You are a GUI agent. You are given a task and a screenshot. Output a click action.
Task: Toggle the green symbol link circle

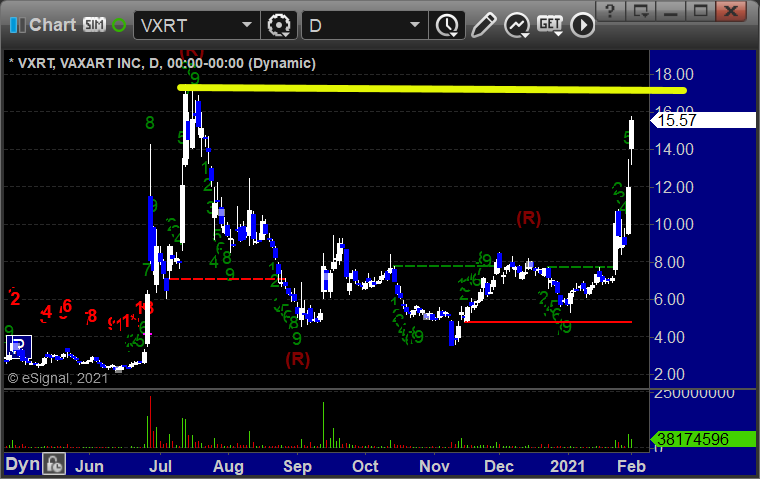pyautogui.click(x=119, y=25)
